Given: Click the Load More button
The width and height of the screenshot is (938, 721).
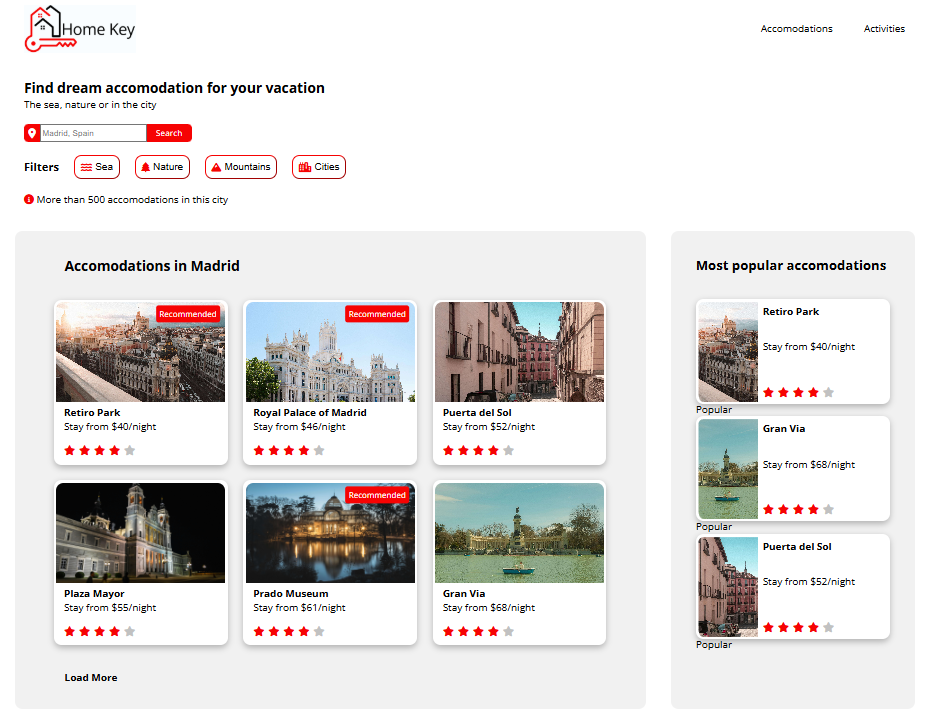Looking at the screenshot, I should pos(91,677).
